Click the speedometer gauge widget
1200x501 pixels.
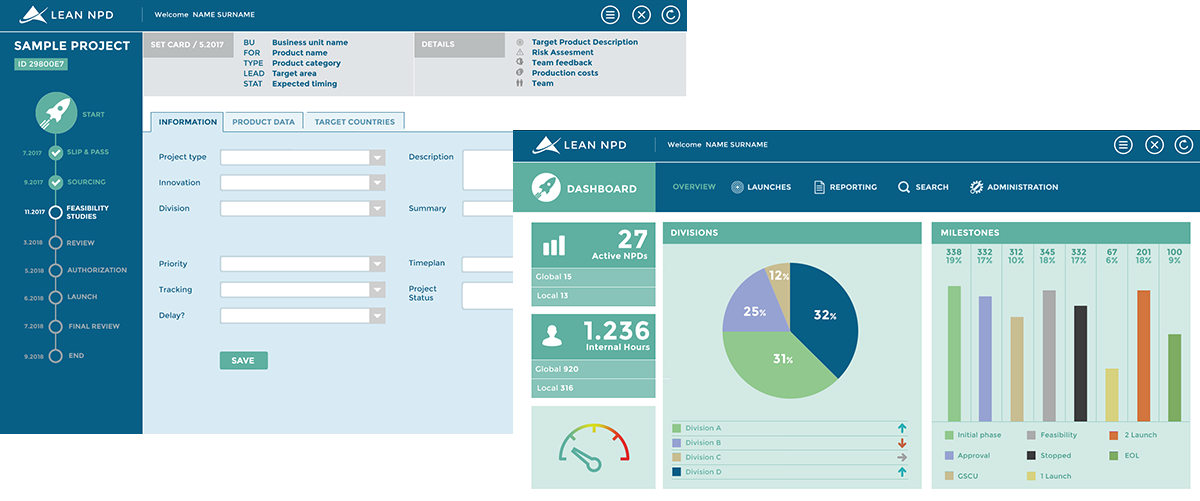pyautogui.click(x=594, y=446)
